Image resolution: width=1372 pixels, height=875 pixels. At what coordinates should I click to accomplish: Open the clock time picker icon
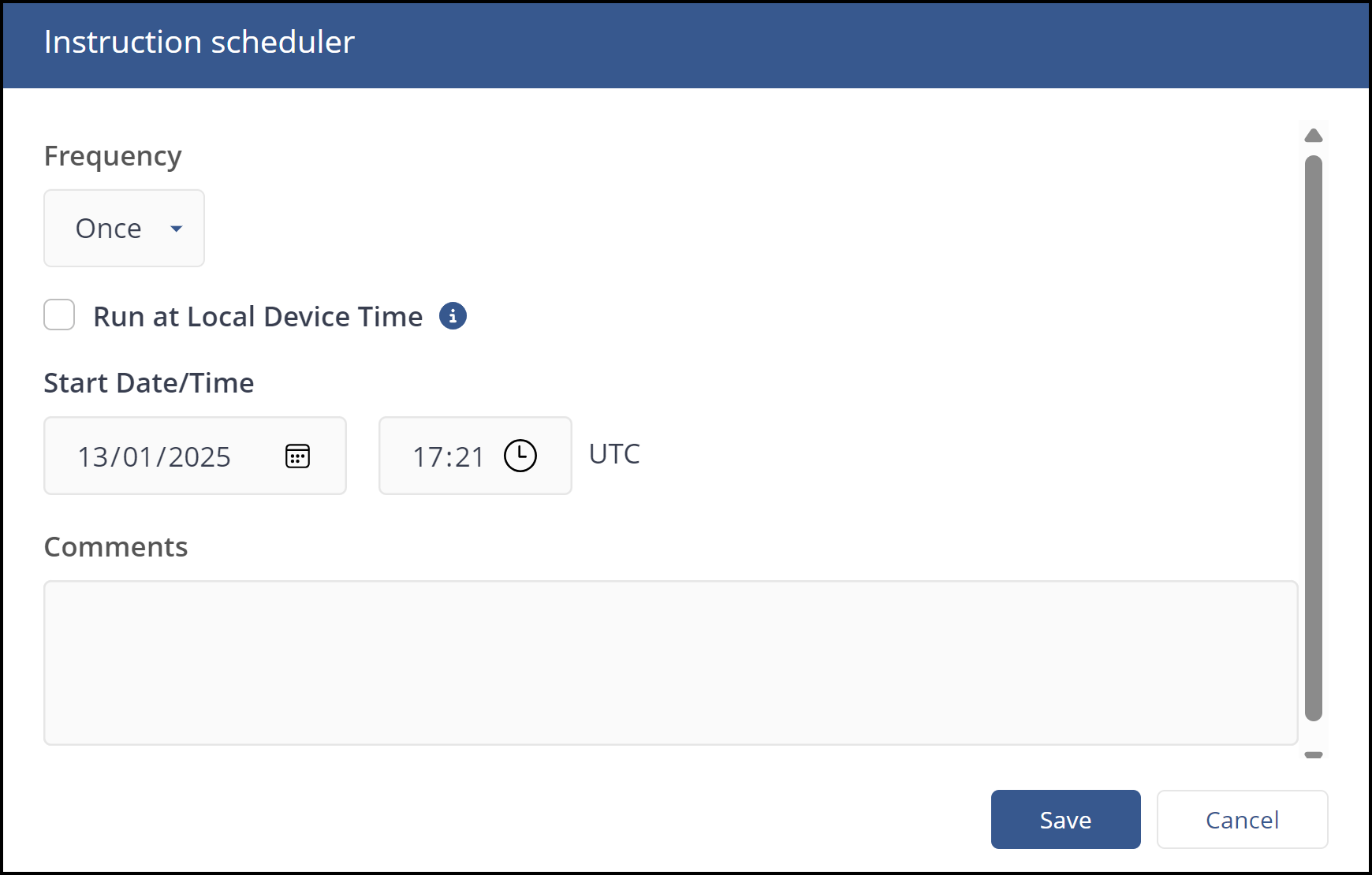520,456
